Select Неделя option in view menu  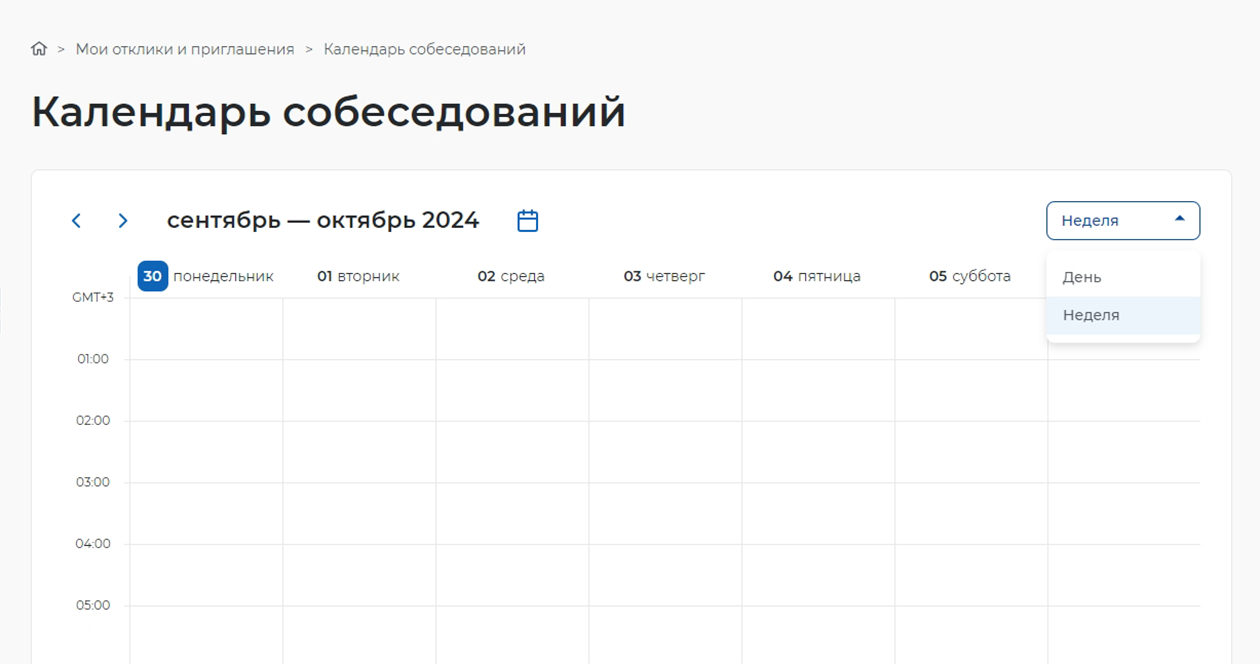1123,315
